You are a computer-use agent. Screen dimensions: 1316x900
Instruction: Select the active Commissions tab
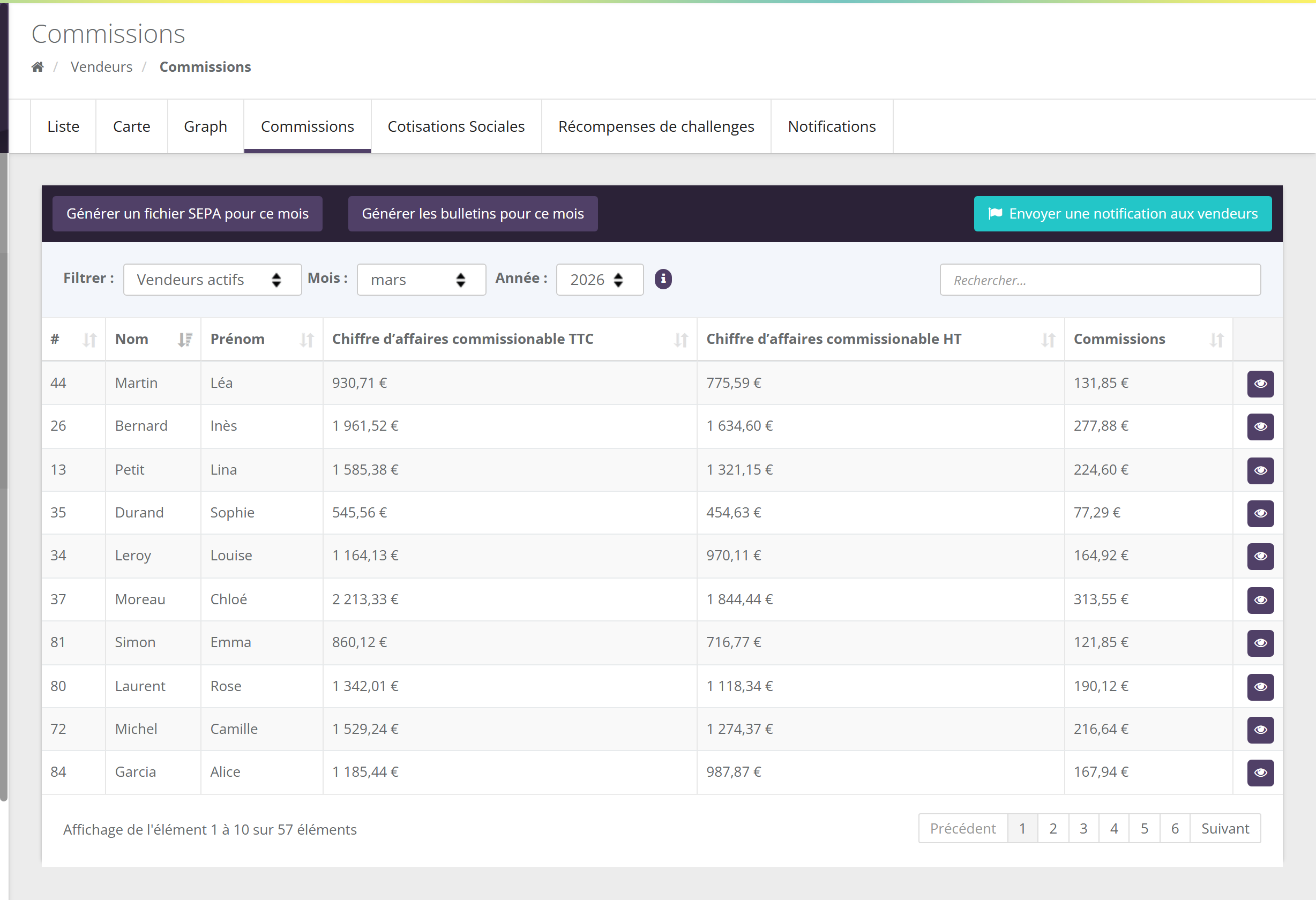(x=308, y=127)
